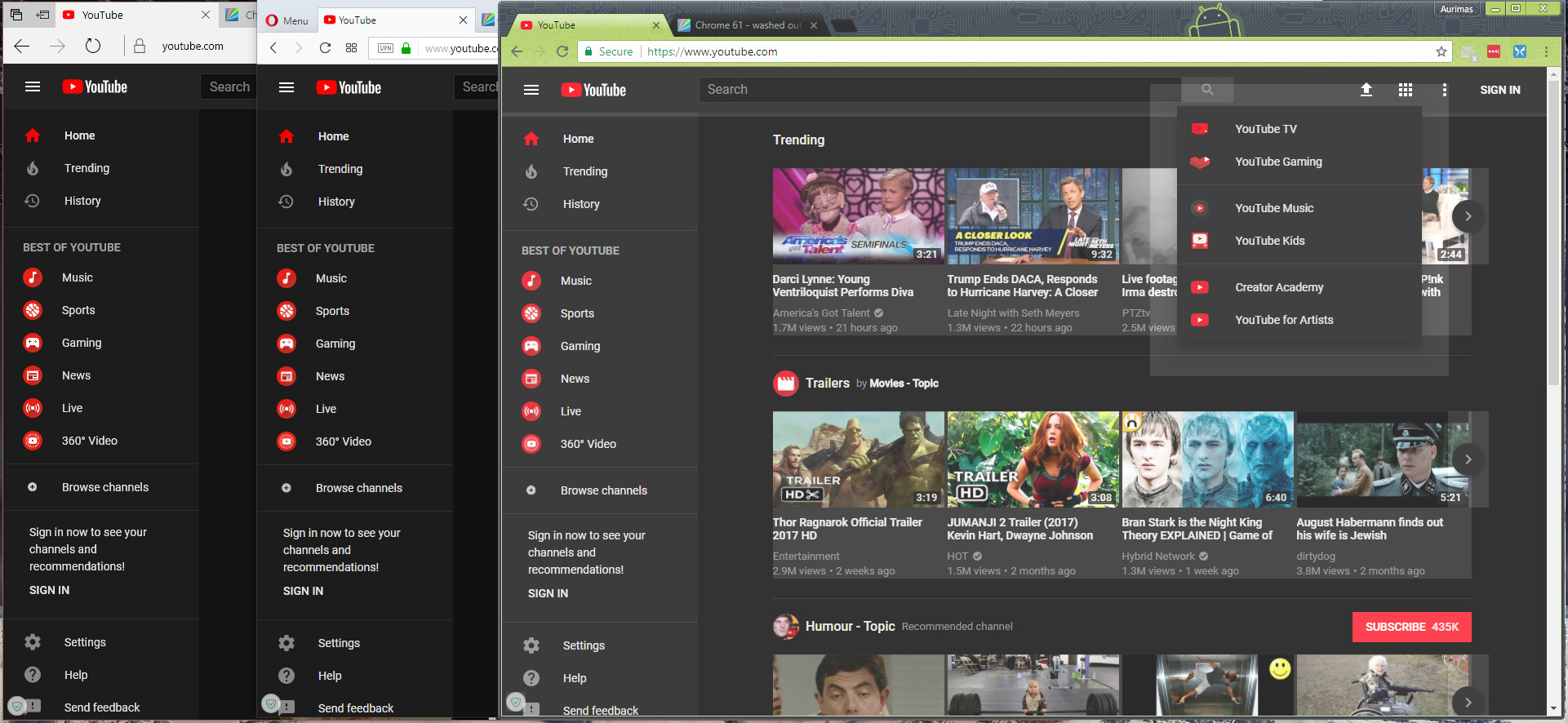The width and height of the screenshot is (1568, 723).
Task: Click Chrome address bar URL
Action: point(712,51)
